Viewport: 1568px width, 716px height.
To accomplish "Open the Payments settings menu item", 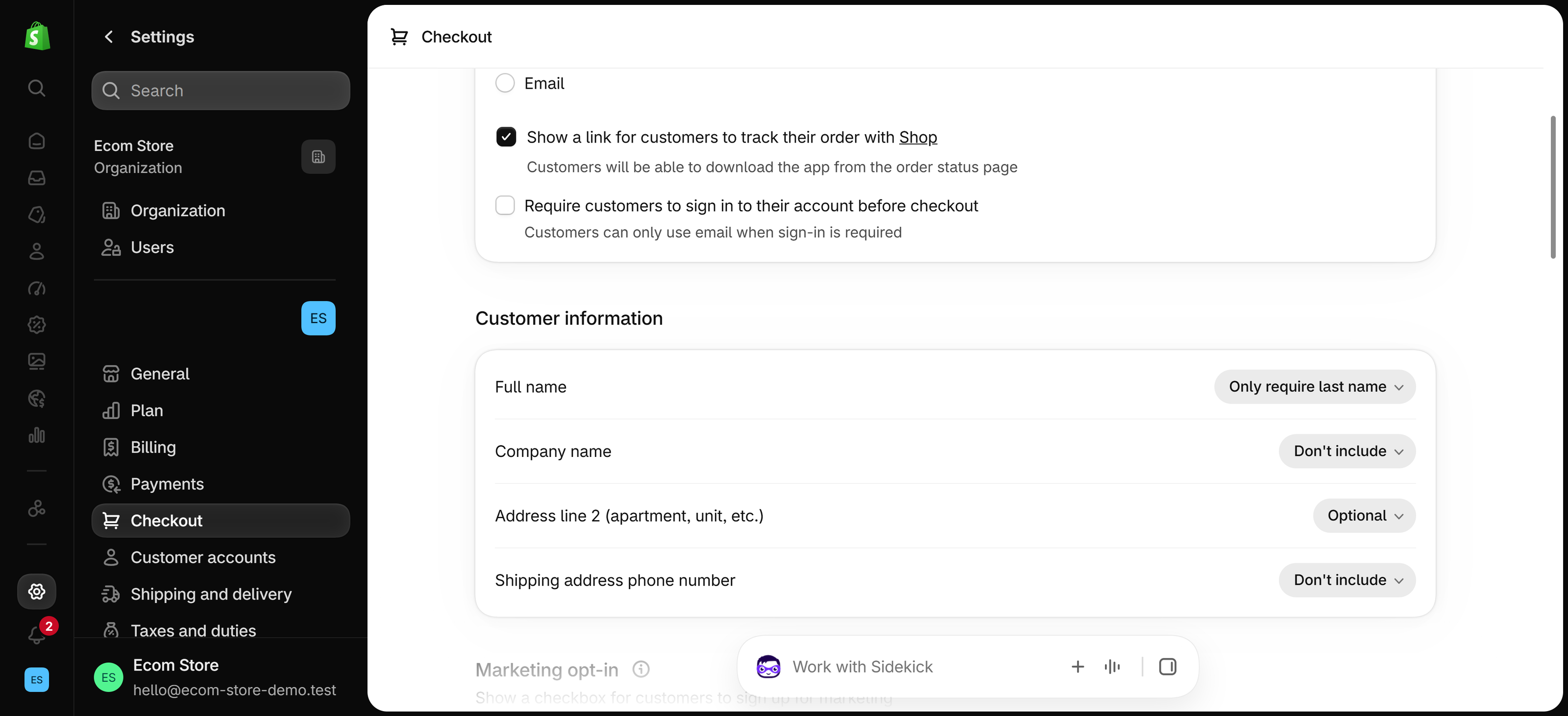I will click(220, 484).
